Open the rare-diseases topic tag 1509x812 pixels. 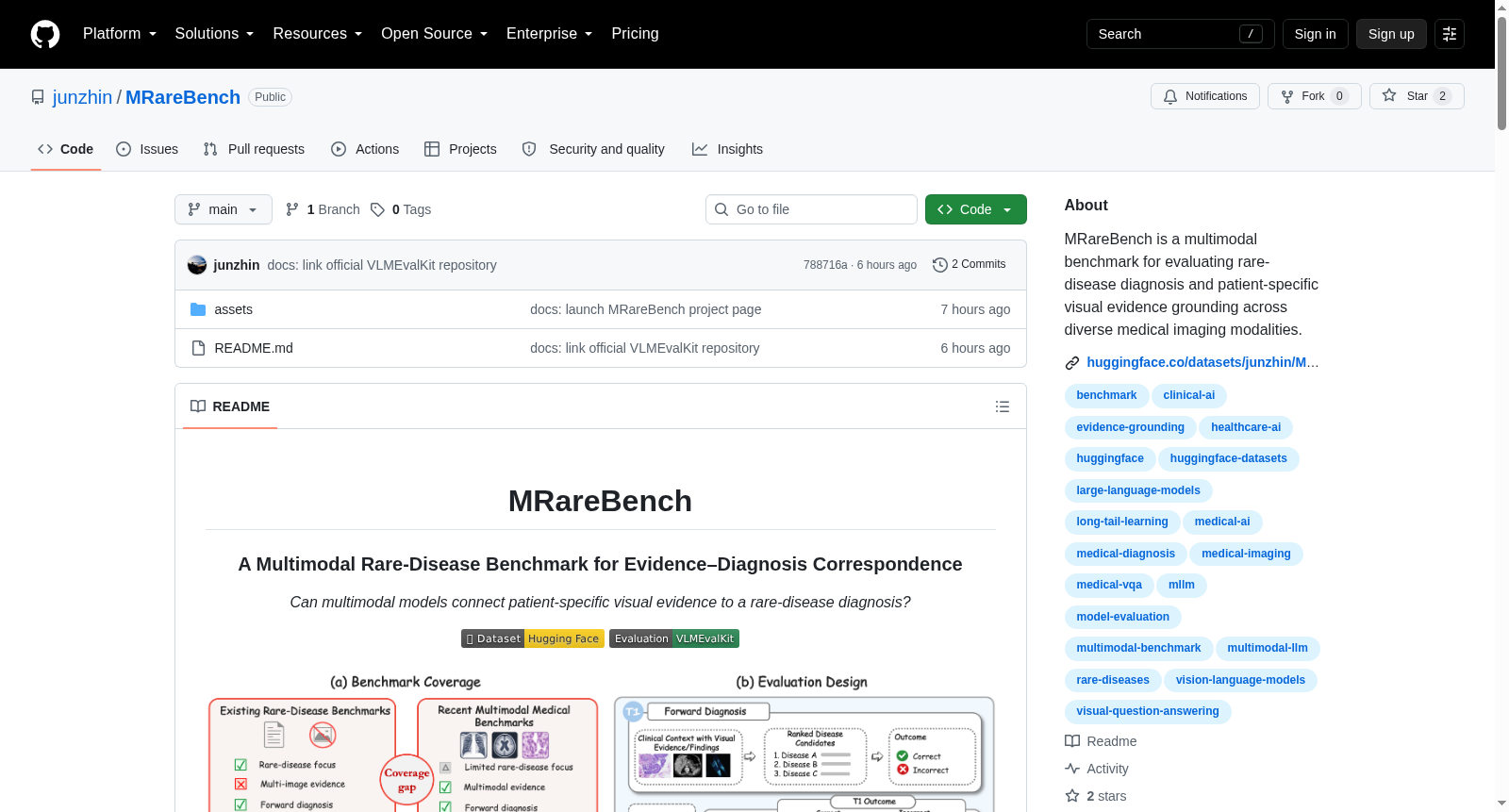click(1113, 680)
